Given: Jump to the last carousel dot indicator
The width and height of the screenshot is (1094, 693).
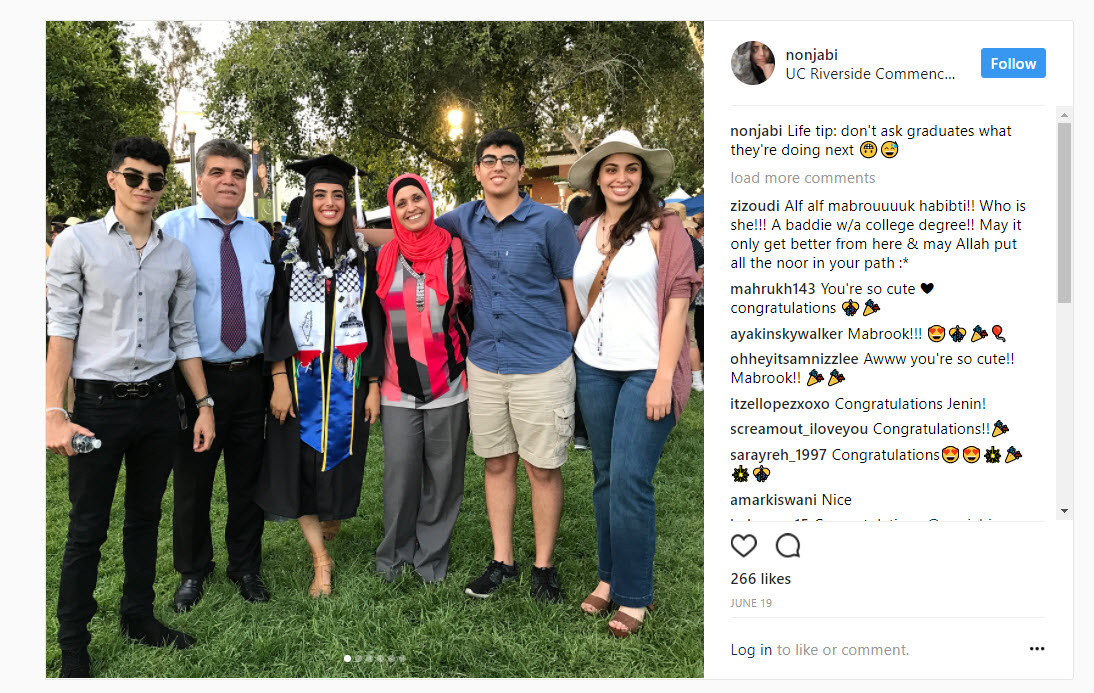Looking at the screenshot, I should 402,659.
